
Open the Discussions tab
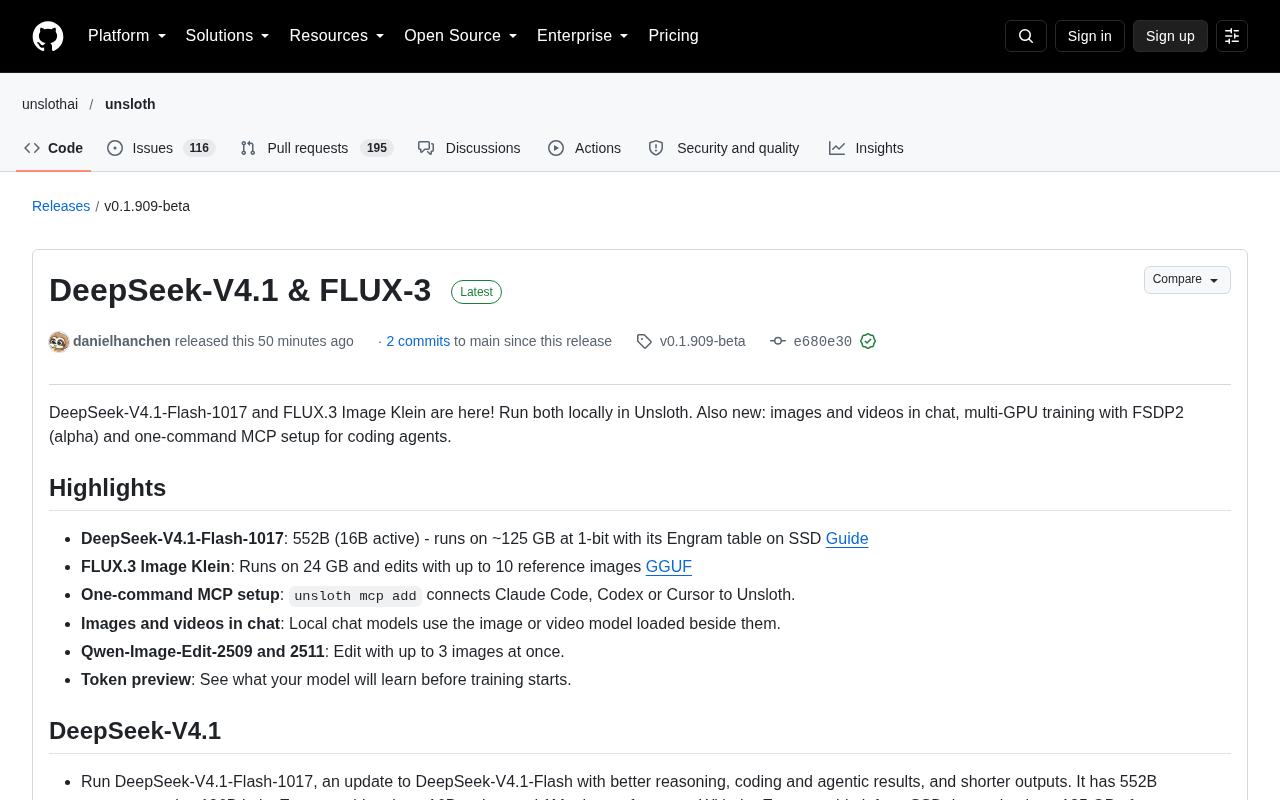pyautogui.click(x=469, y=148)
